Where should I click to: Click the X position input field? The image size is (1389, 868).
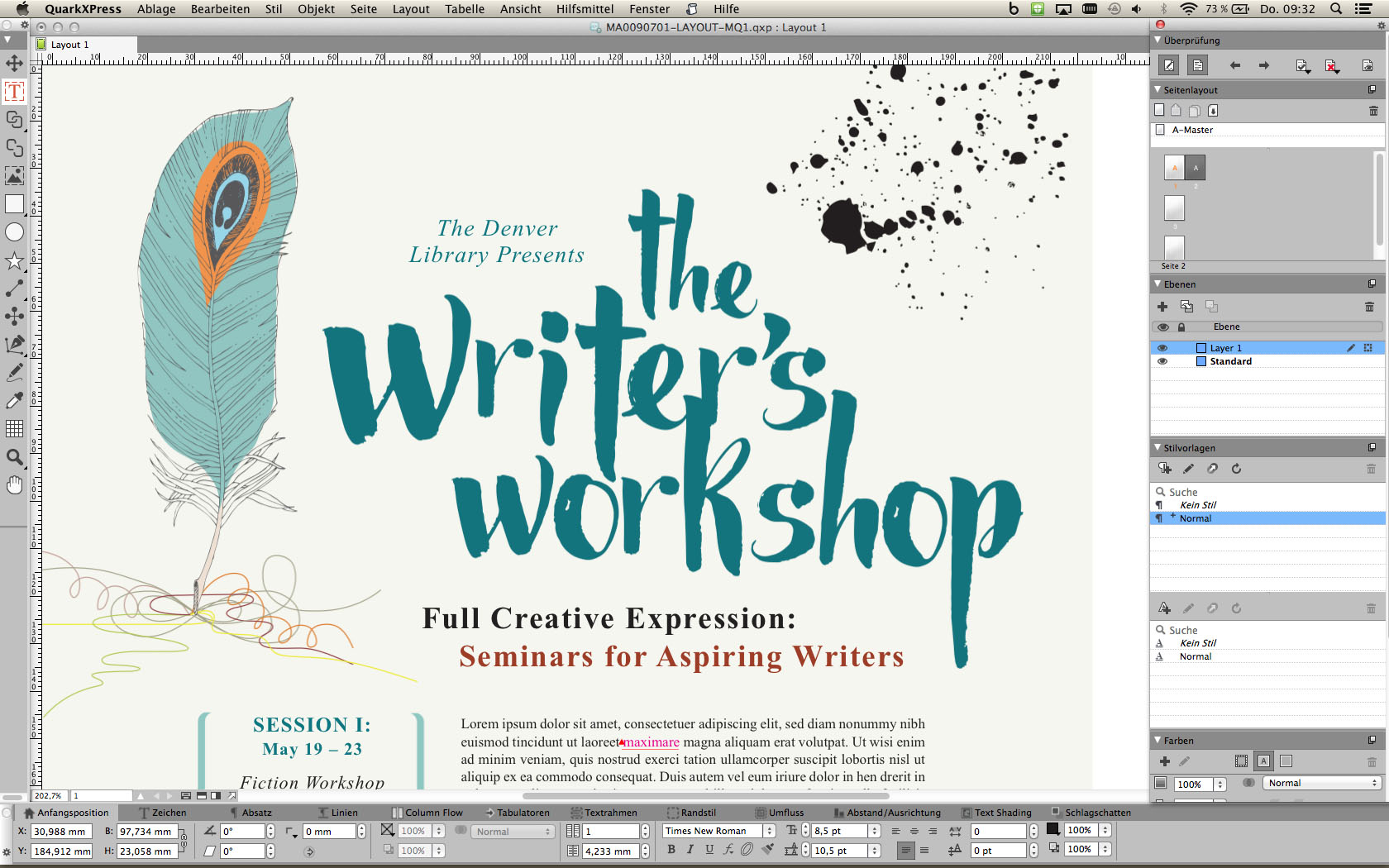pos(61,832)
